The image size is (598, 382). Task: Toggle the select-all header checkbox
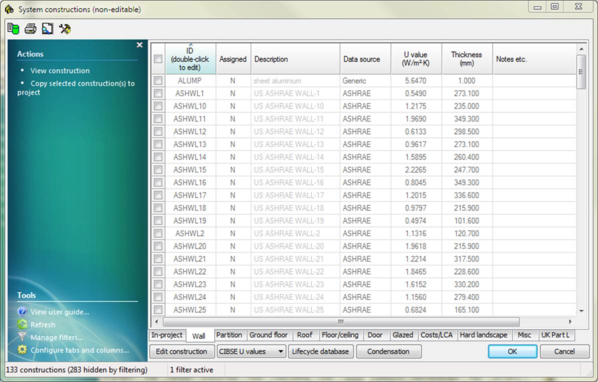click(158, 59)
